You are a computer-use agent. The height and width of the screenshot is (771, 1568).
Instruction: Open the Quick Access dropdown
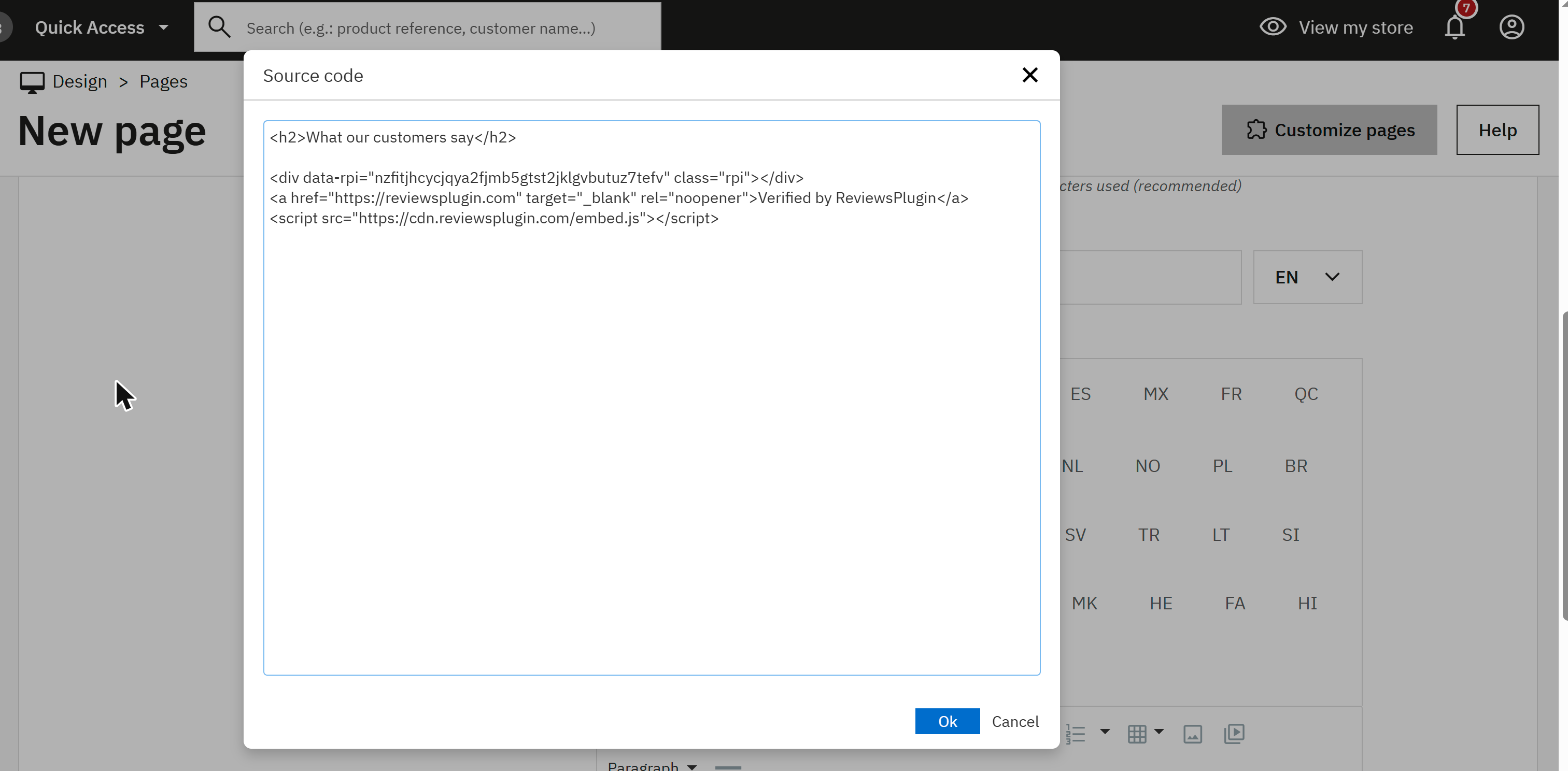coord(102,28)
